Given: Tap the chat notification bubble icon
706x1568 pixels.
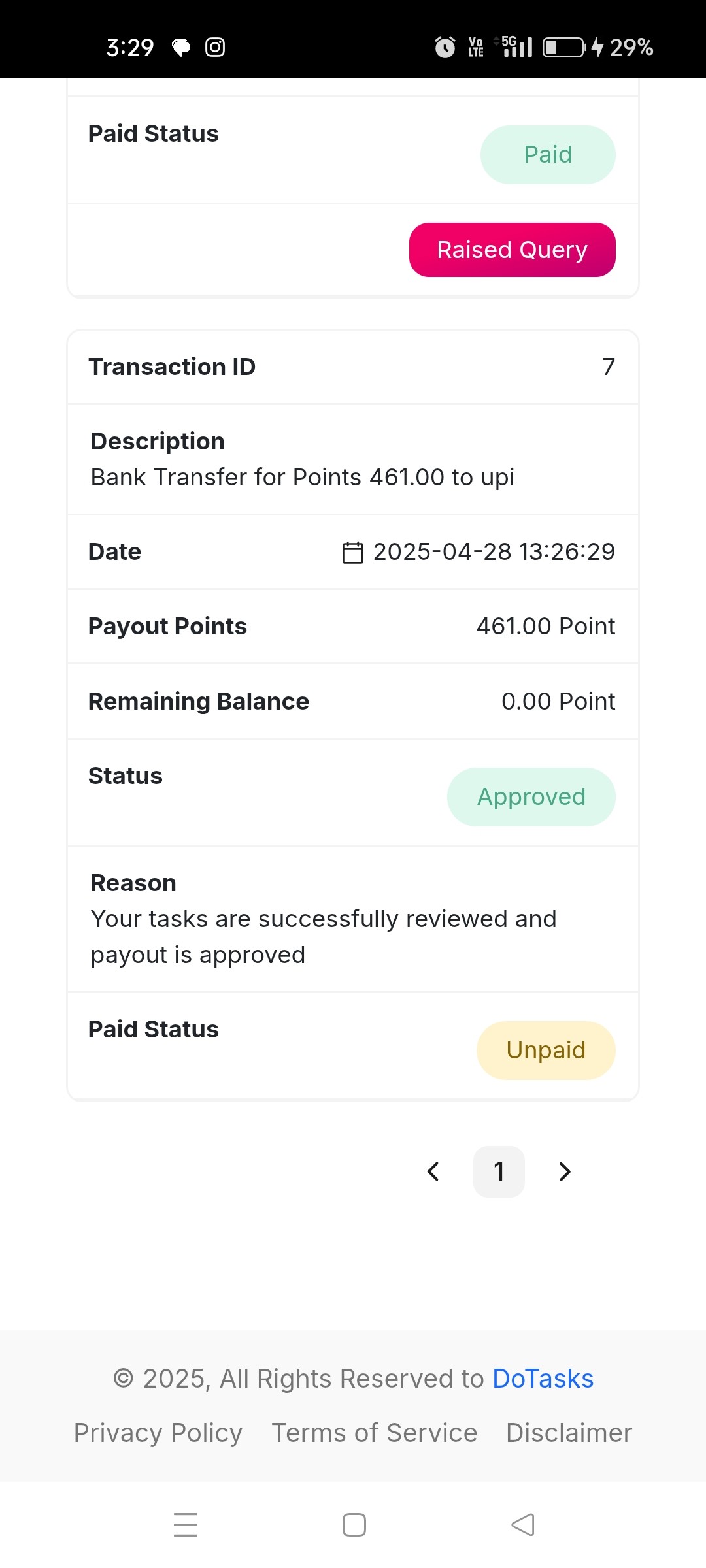Looking at the screenshot, I should pyautogui.click(x=181, y=47).
